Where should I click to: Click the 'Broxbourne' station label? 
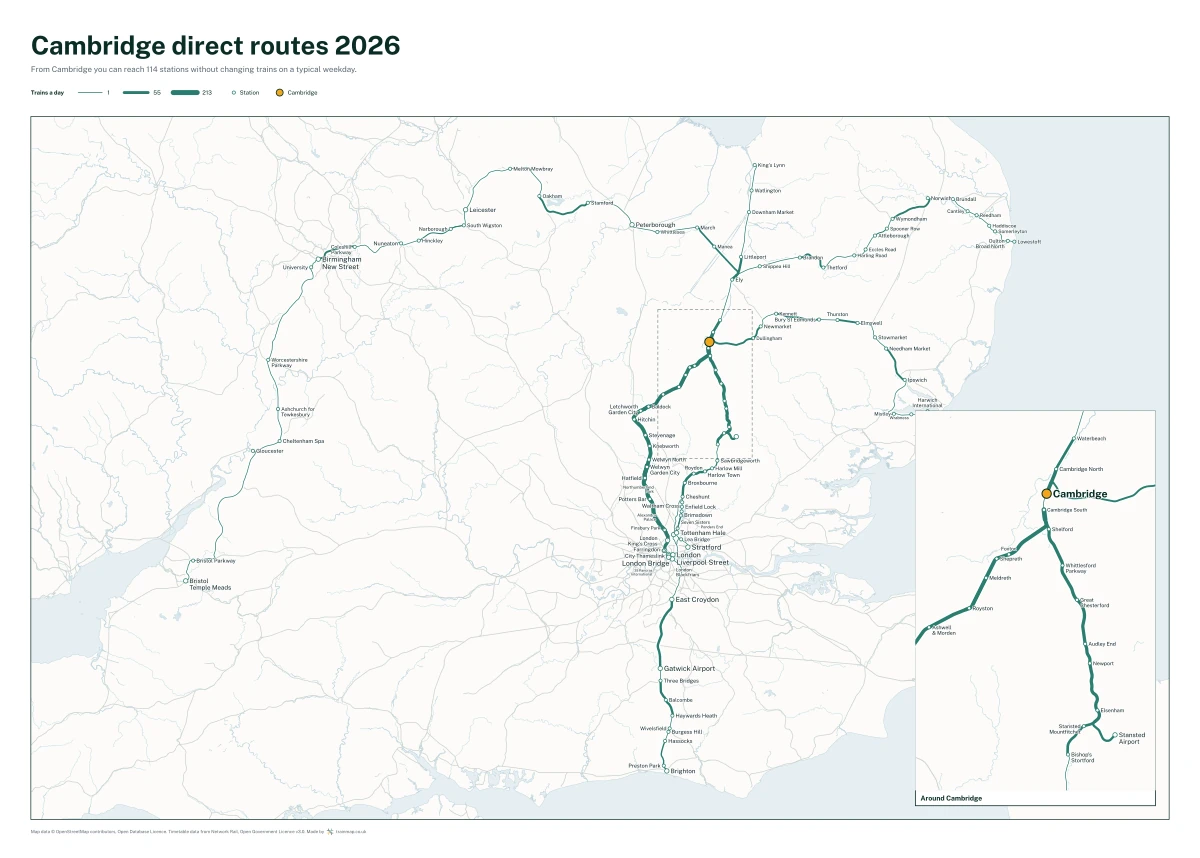click(702, 483)
